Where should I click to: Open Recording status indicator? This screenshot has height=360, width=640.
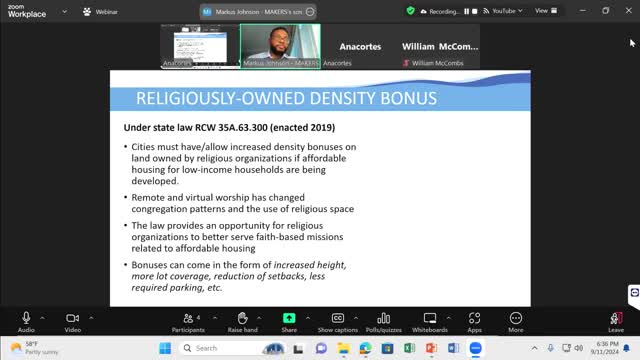(x=440, y=11)
